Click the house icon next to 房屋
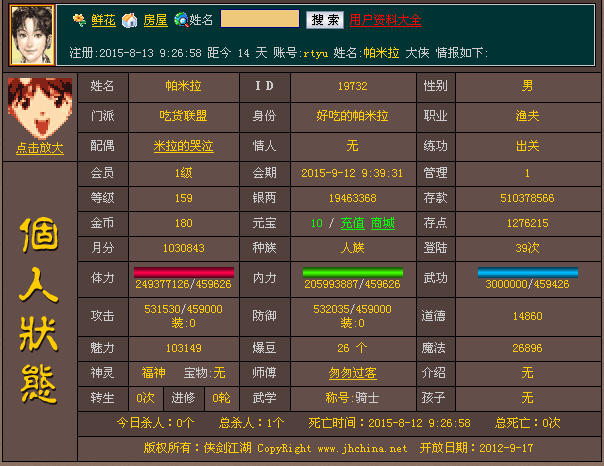This screenshot has height=466, width=604. pyautogui.click(x=129, y=20)
